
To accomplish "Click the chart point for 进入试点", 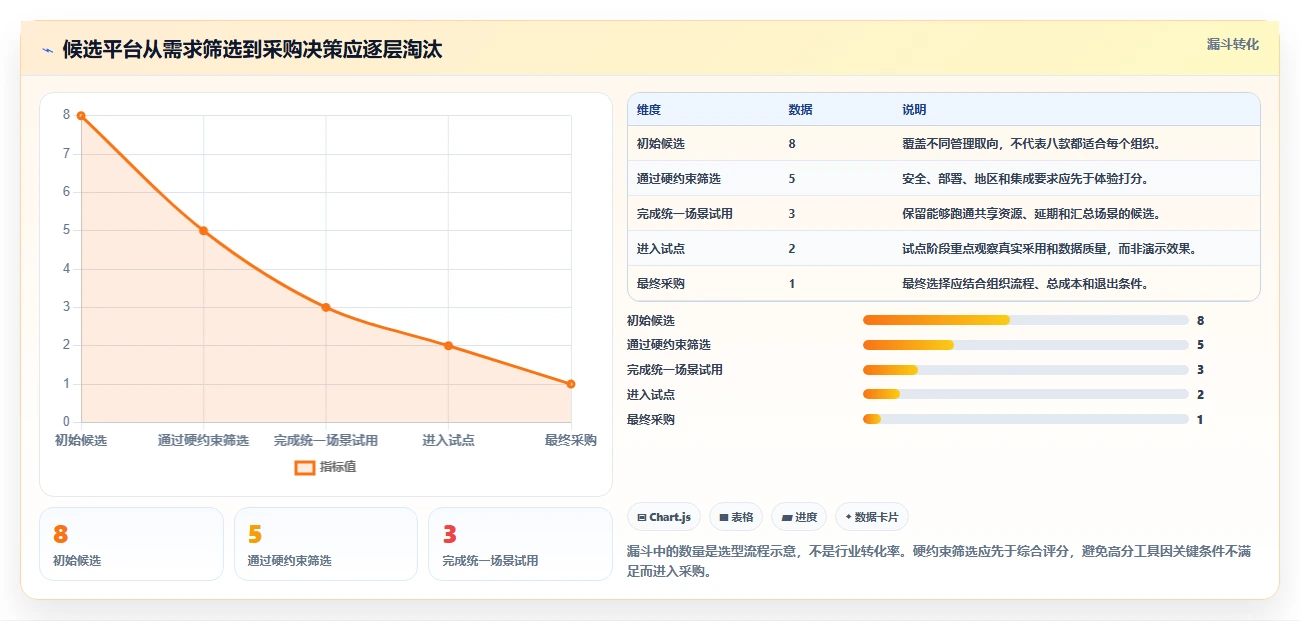I will 448,346.
